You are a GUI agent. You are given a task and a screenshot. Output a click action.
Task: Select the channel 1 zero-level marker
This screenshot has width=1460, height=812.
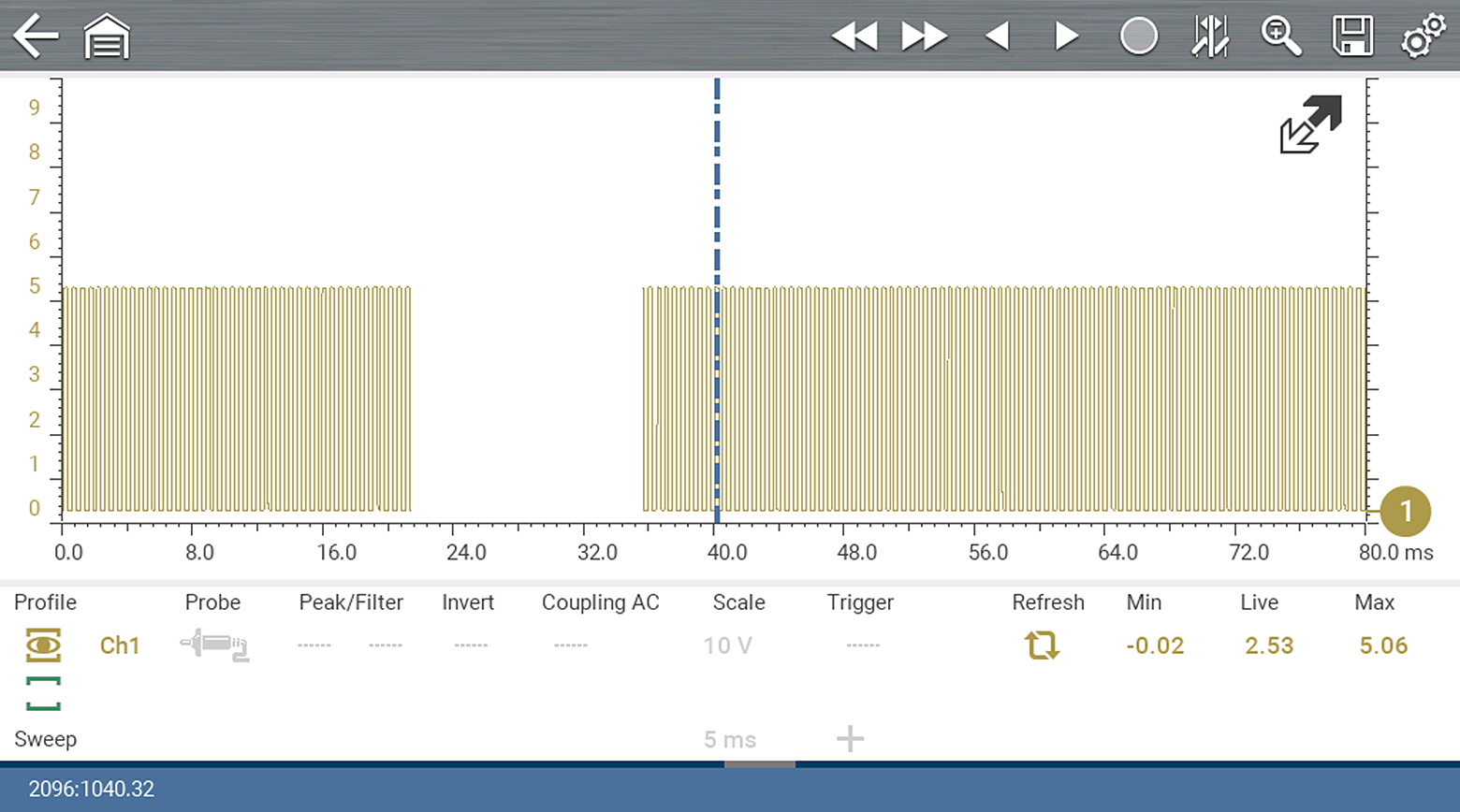click(1405, 512)
